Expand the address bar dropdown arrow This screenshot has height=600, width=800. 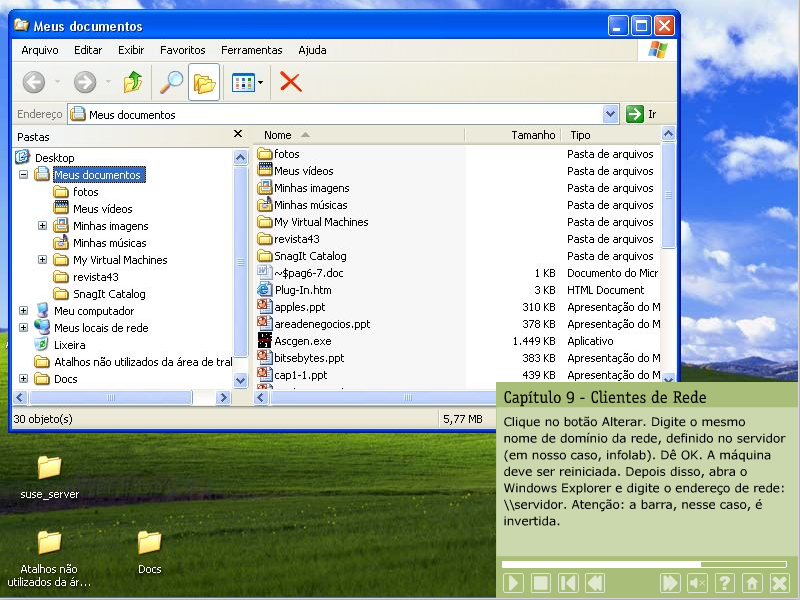tap(610, 114)
